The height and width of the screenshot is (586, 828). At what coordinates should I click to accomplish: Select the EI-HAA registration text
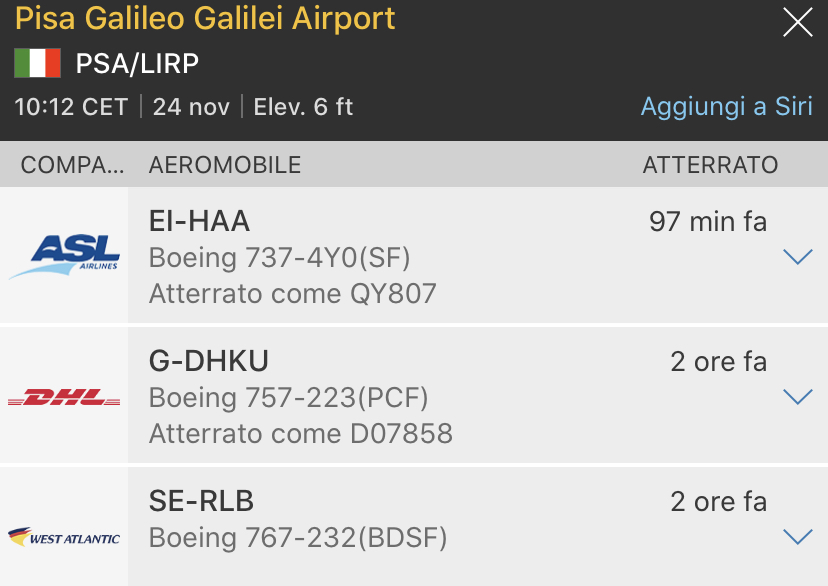tap(199, 221)
